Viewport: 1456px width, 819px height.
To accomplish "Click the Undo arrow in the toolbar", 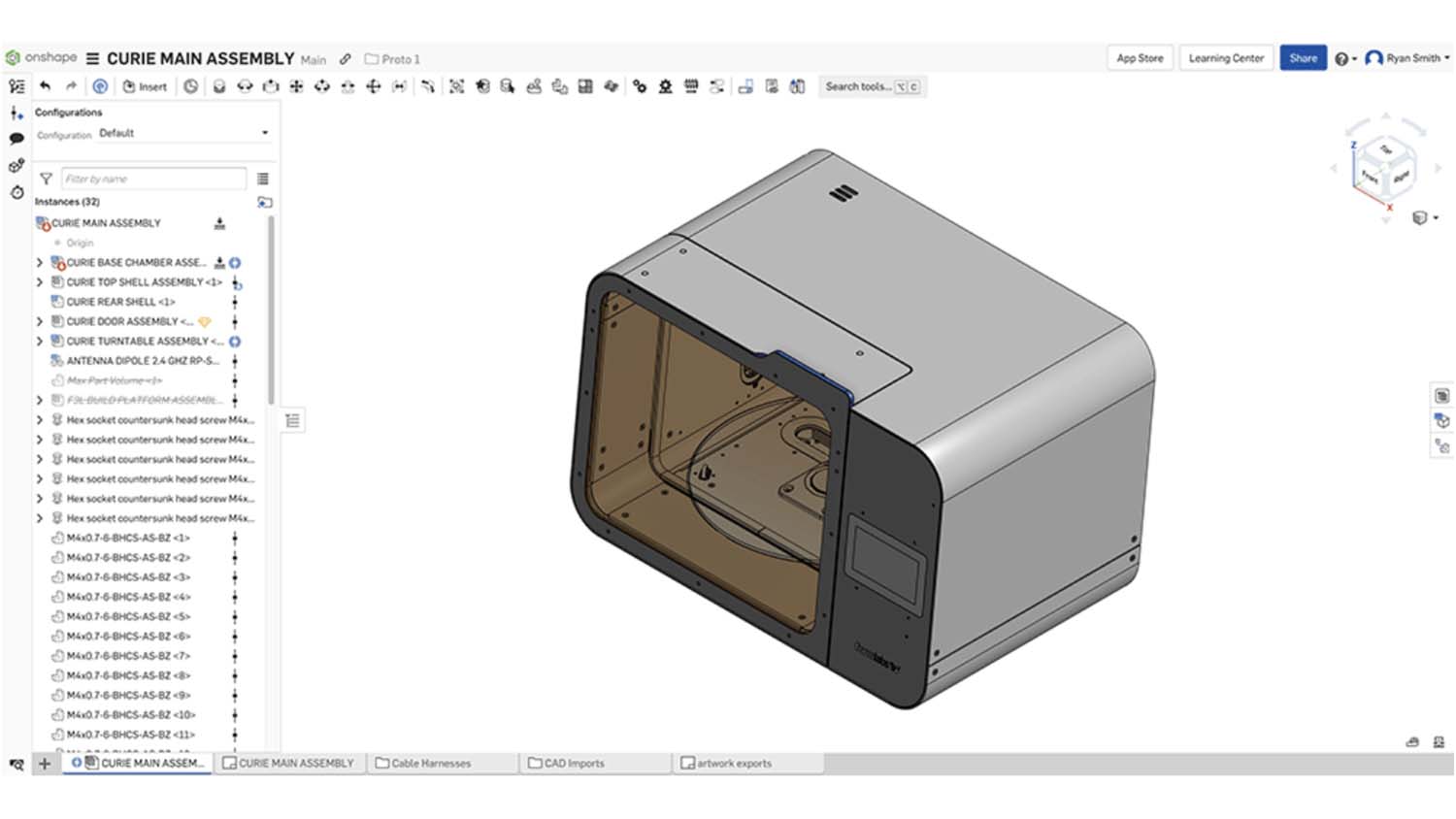I will (x=45, y=86).
